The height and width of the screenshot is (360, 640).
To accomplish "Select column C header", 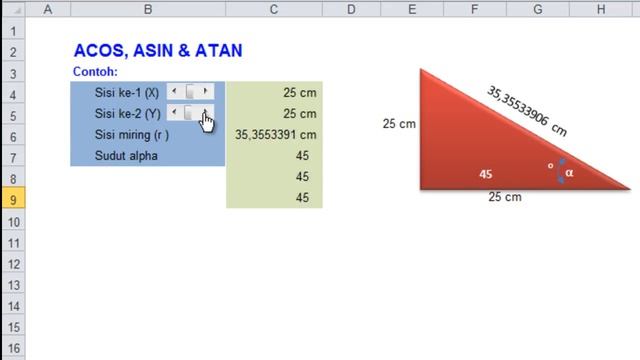I will 274,9.
